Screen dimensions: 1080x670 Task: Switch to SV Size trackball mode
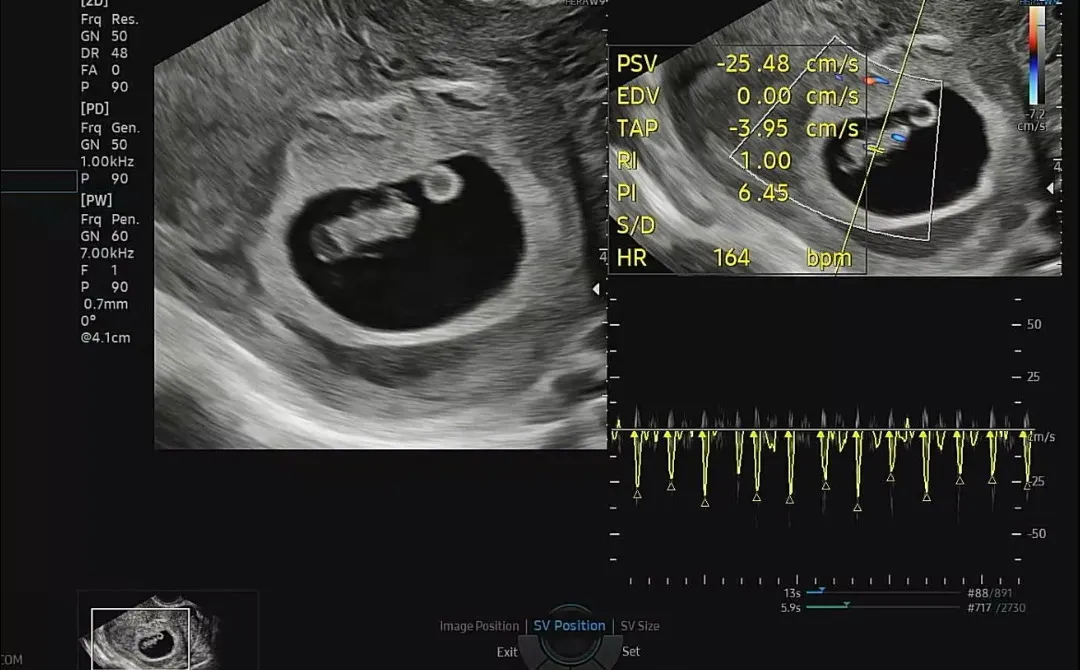click(640, 626)
